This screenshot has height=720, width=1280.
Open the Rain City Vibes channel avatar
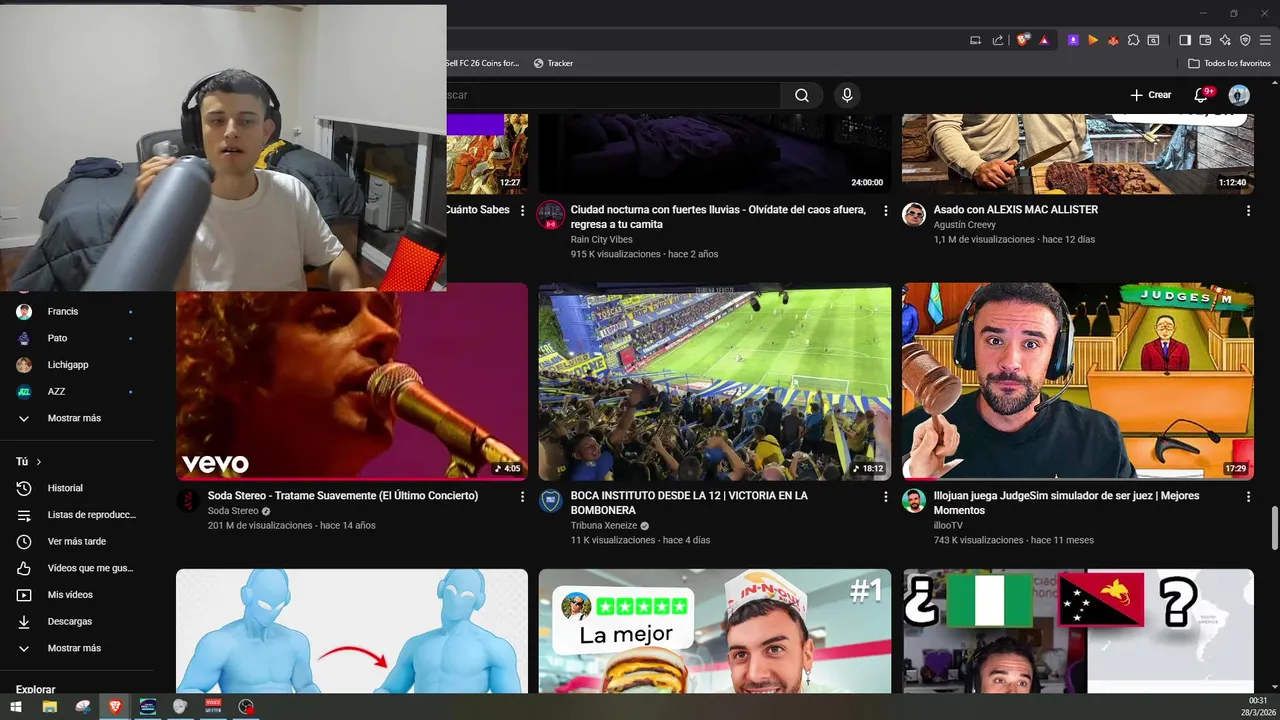551,215
